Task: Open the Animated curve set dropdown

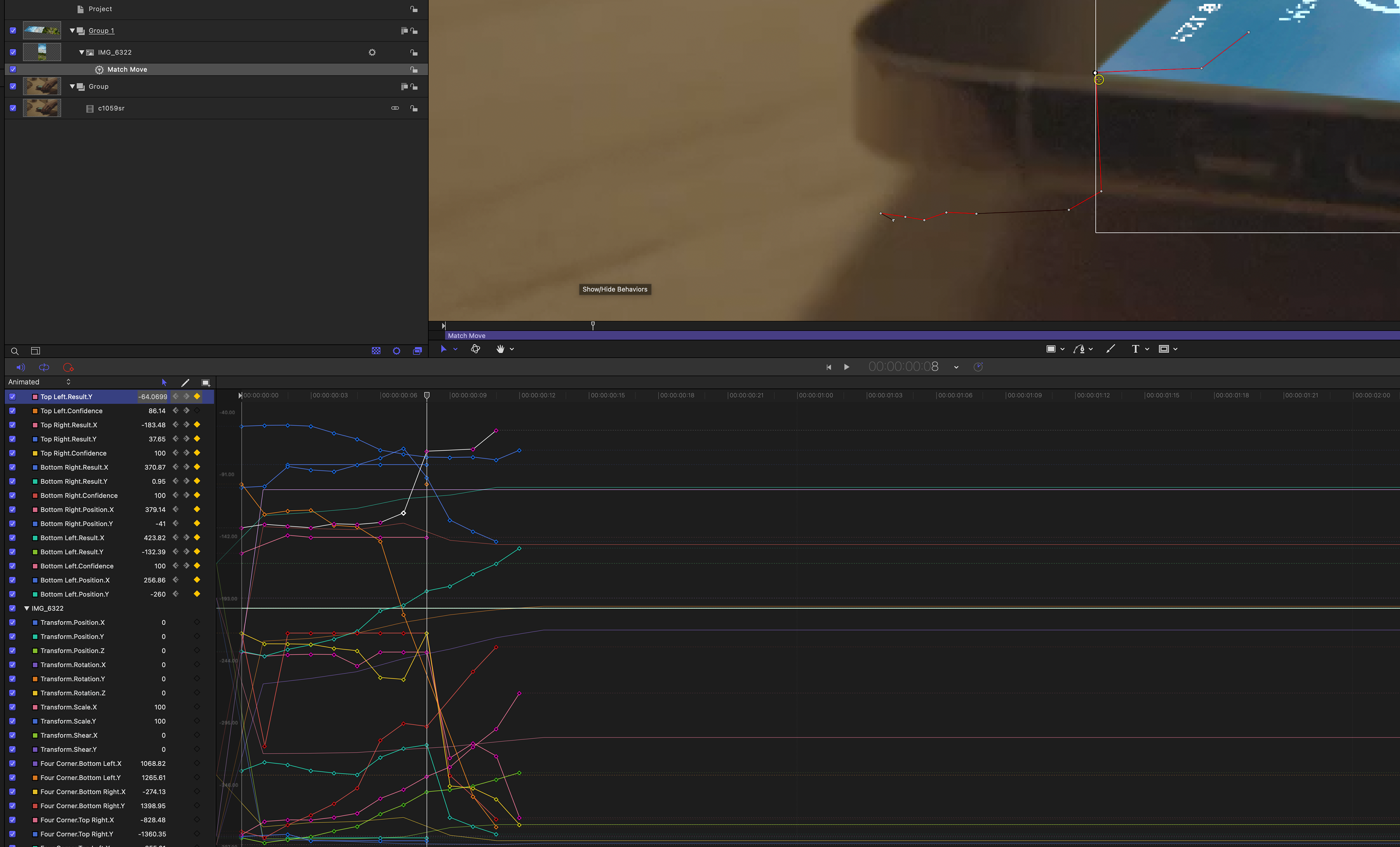Action: click(39, 382)
